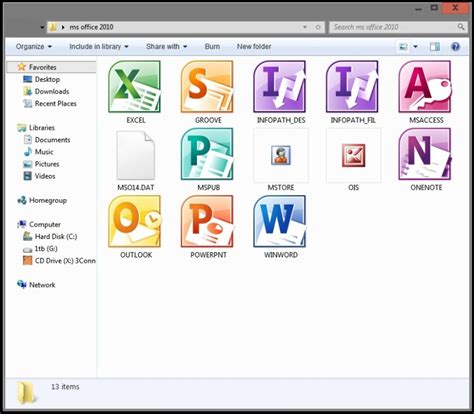Image resolution: width=474 pixels, height=414 pixels.
Task: Click the 13 items status text
Action: (x=65, y=387)
